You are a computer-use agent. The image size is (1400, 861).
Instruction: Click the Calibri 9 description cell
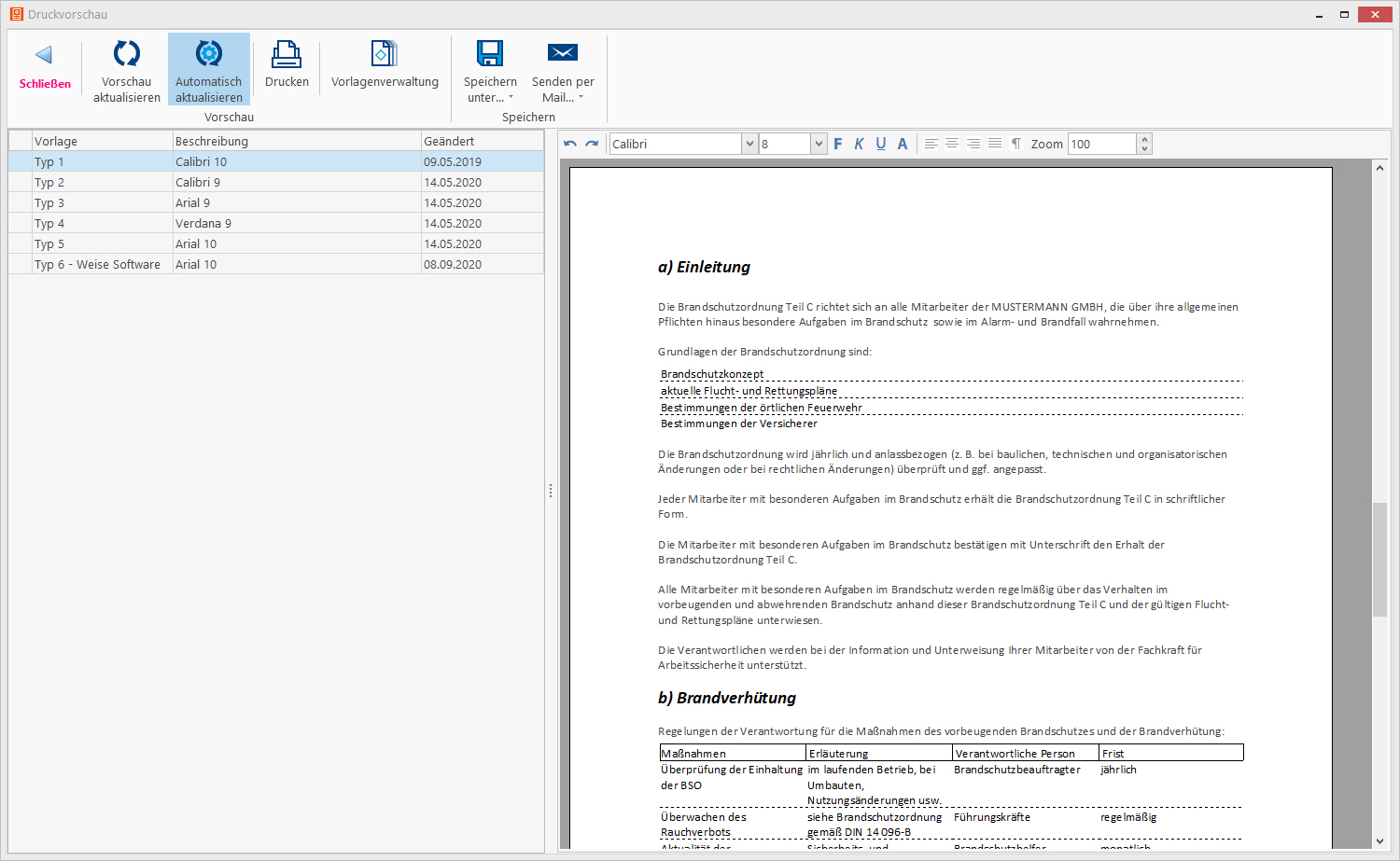[x=297, y=182]
